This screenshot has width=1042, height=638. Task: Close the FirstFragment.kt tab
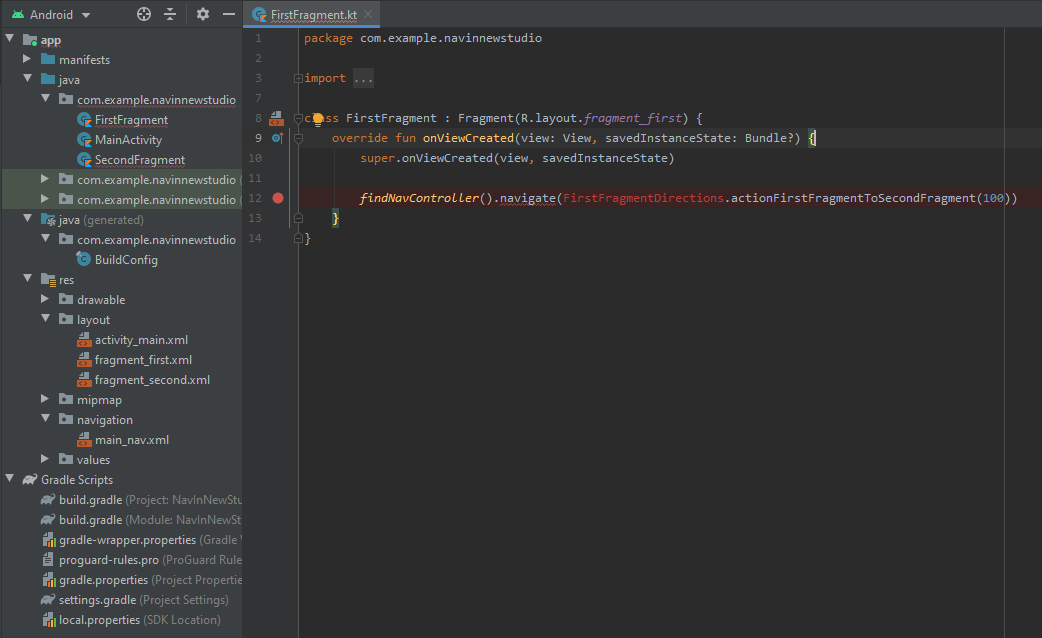[x=368, y=15]
